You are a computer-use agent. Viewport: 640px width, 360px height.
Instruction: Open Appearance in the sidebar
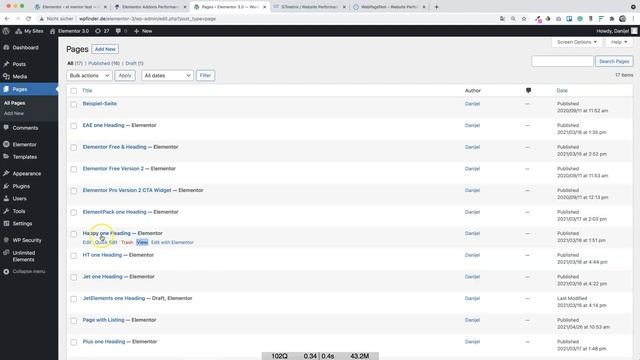27,173
